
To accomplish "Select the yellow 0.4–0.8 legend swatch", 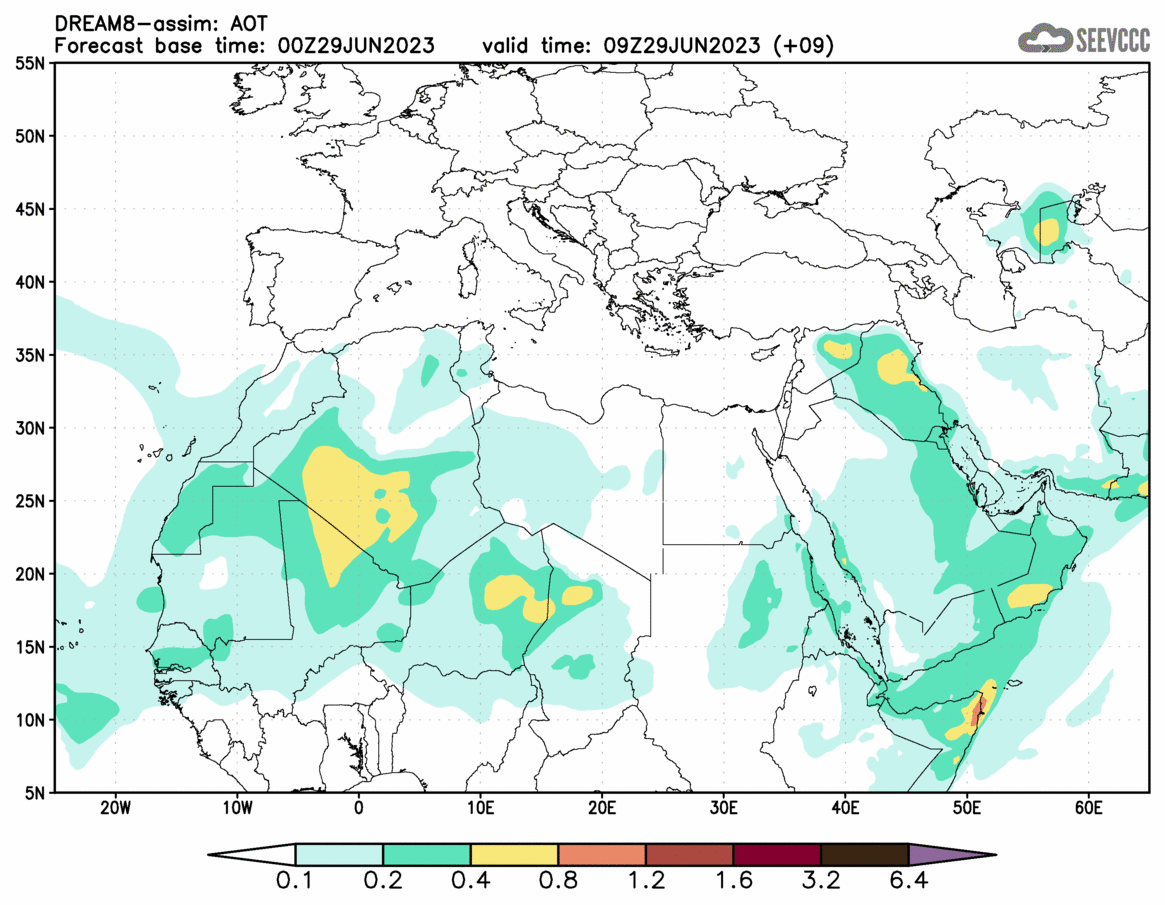I will (x=515, y=854).
